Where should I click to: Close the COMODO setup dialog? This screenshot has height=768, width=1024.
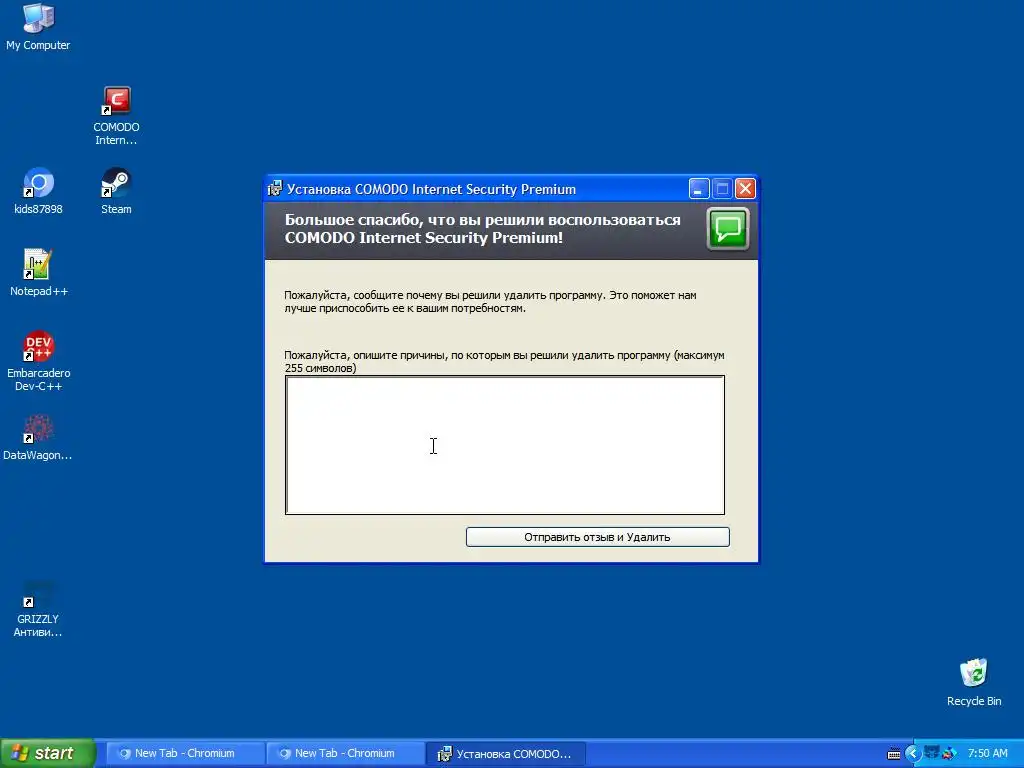(745, 189)
